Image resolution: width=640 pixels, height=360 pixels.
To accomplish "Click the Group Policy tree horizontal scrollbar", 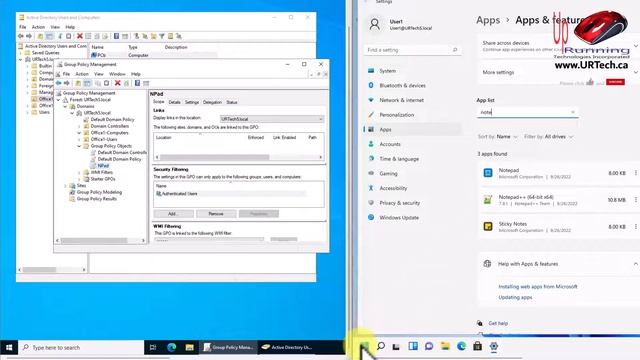I will pyautogui.click(x=100, y=241).
